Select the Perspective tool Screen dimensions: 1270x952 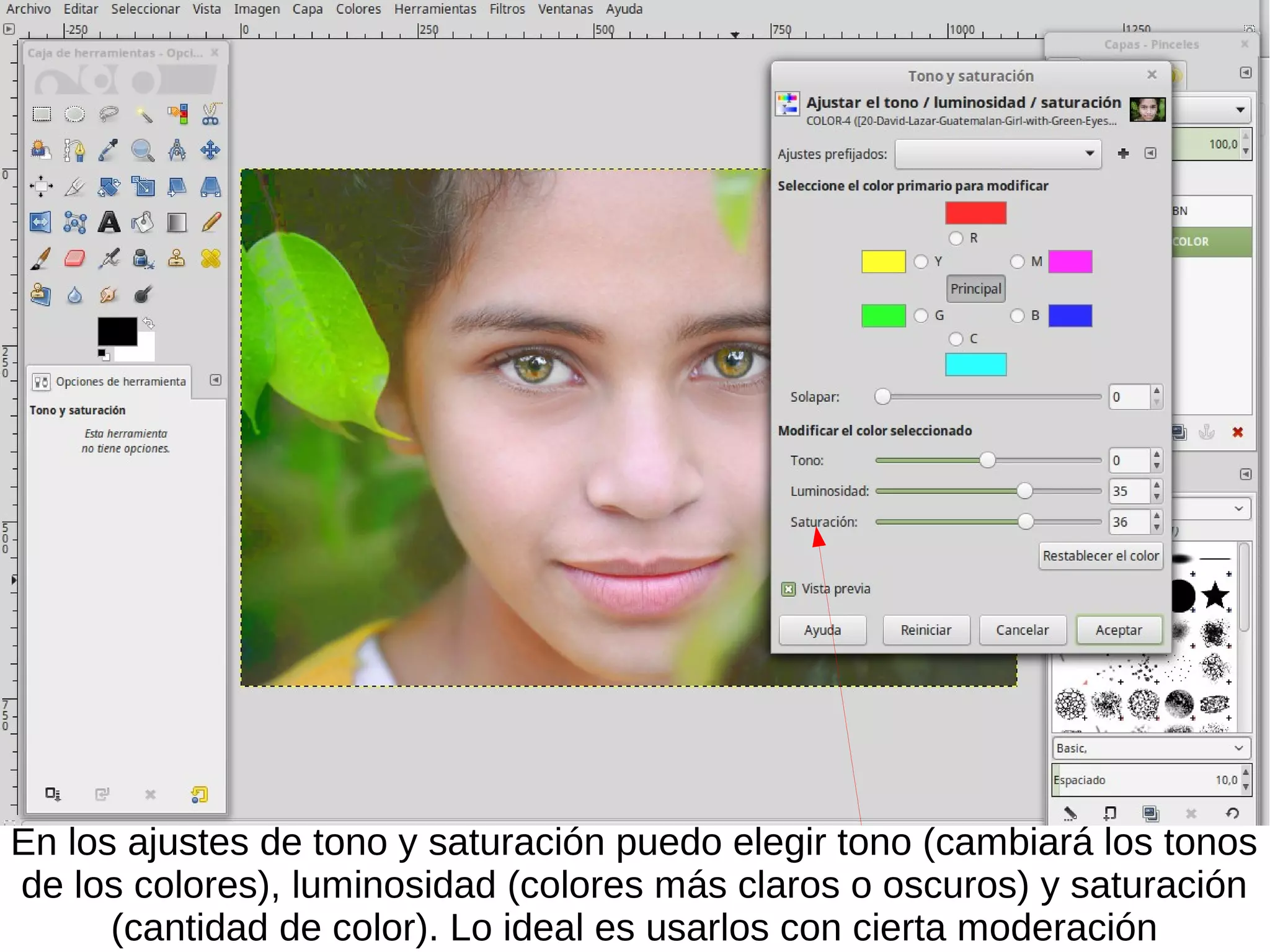click(211, 186)
